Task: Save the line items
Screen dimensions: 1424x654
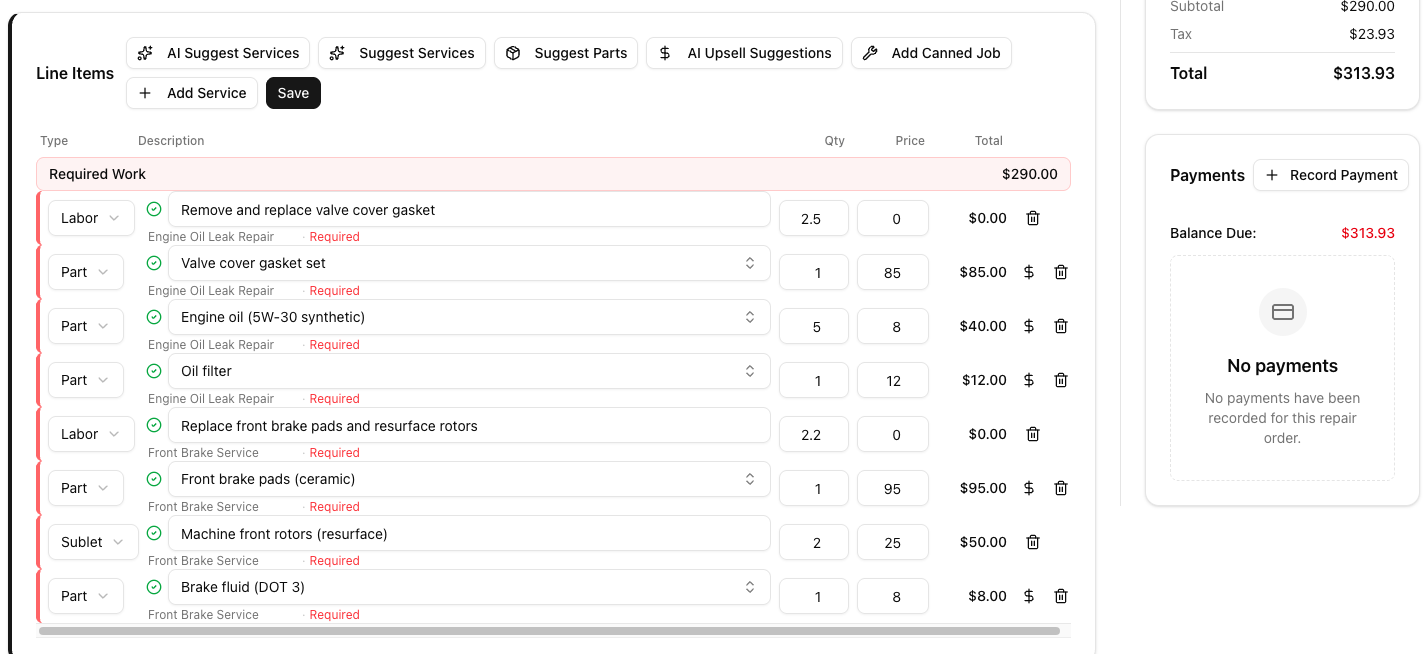Action: pos(293,93)
